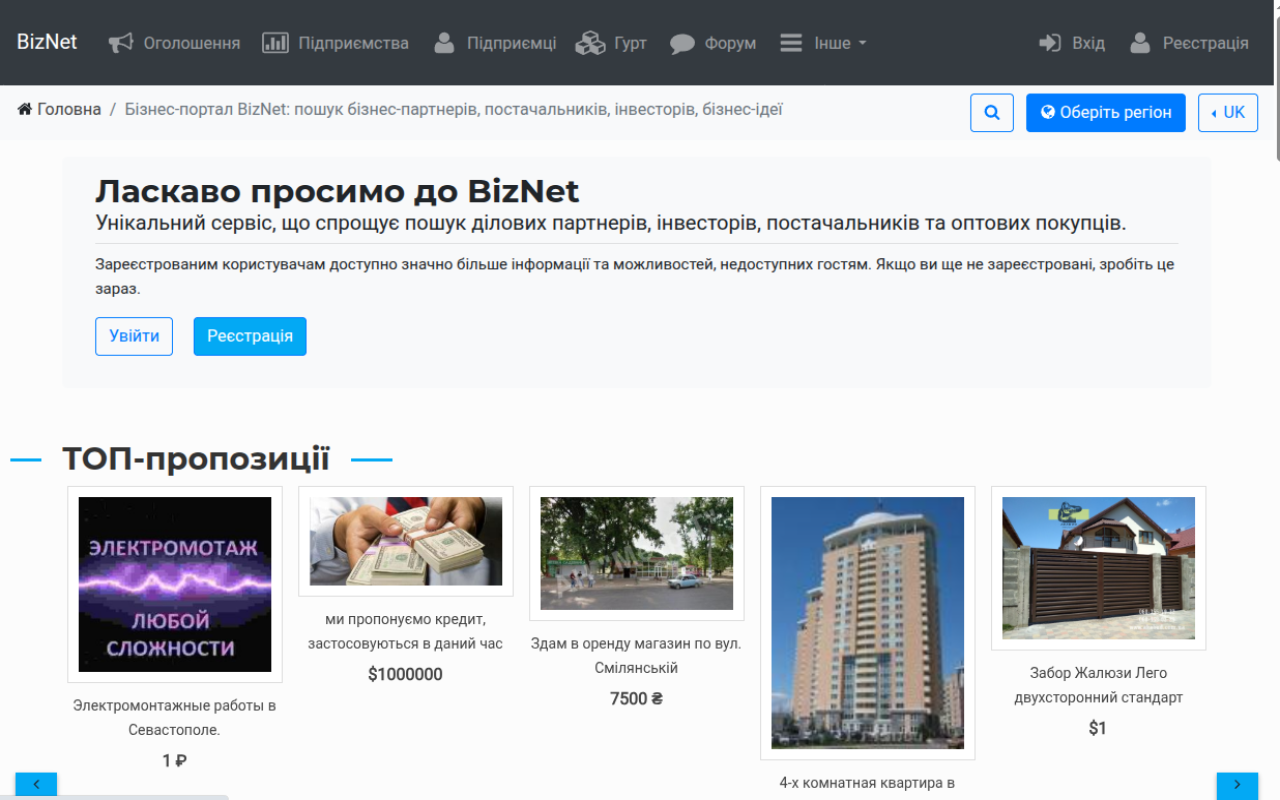Open the UK language switcher
The width and height of the screenshot is (1280, 800).
[1228, 112]
